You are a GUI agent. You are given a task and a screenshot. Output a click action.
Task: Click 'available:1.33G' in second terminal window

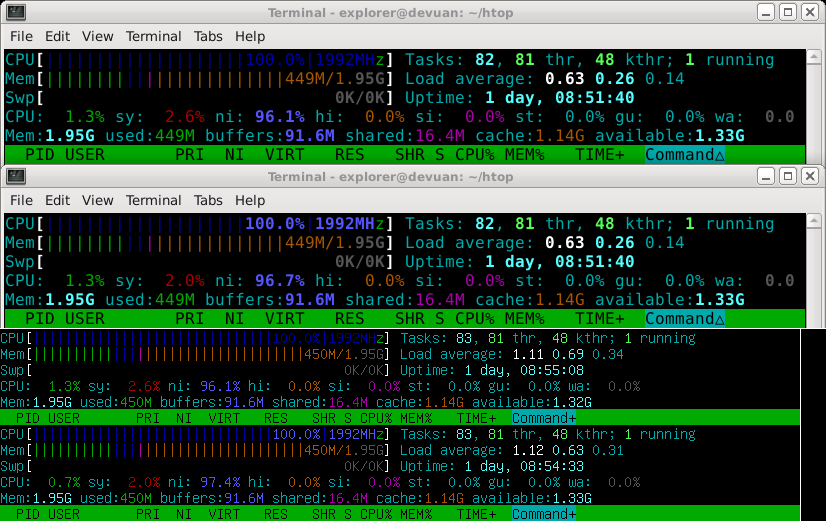coord(670,300)
